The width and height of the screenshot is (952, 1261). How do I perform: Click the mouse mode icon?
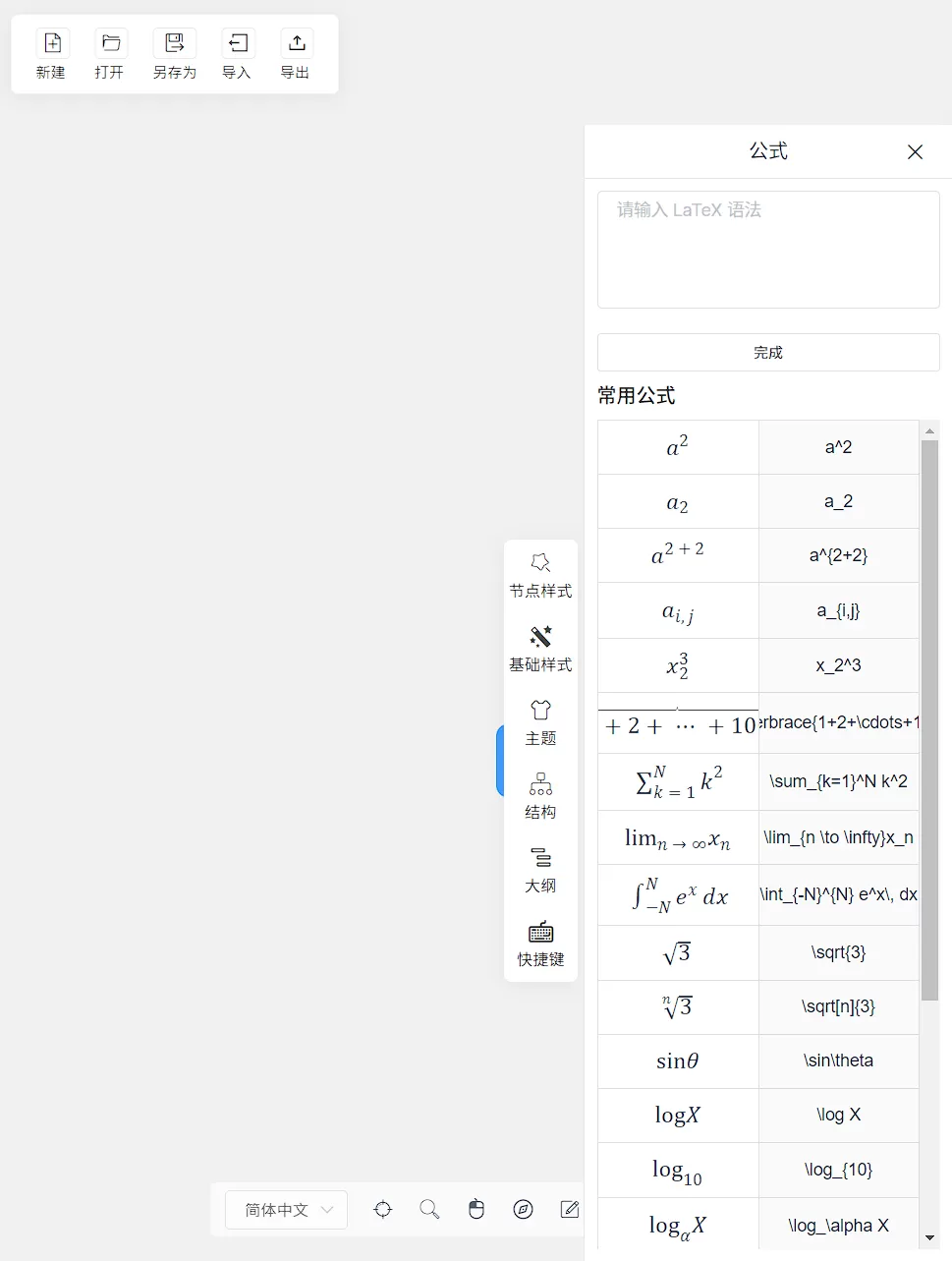(476, 1209)
